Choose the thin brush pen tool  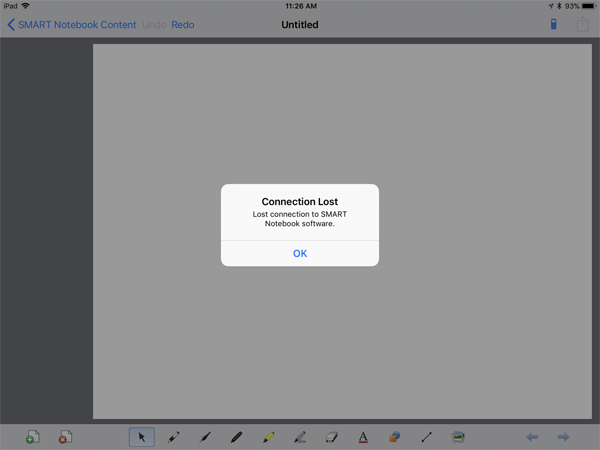tap(205, 437)
